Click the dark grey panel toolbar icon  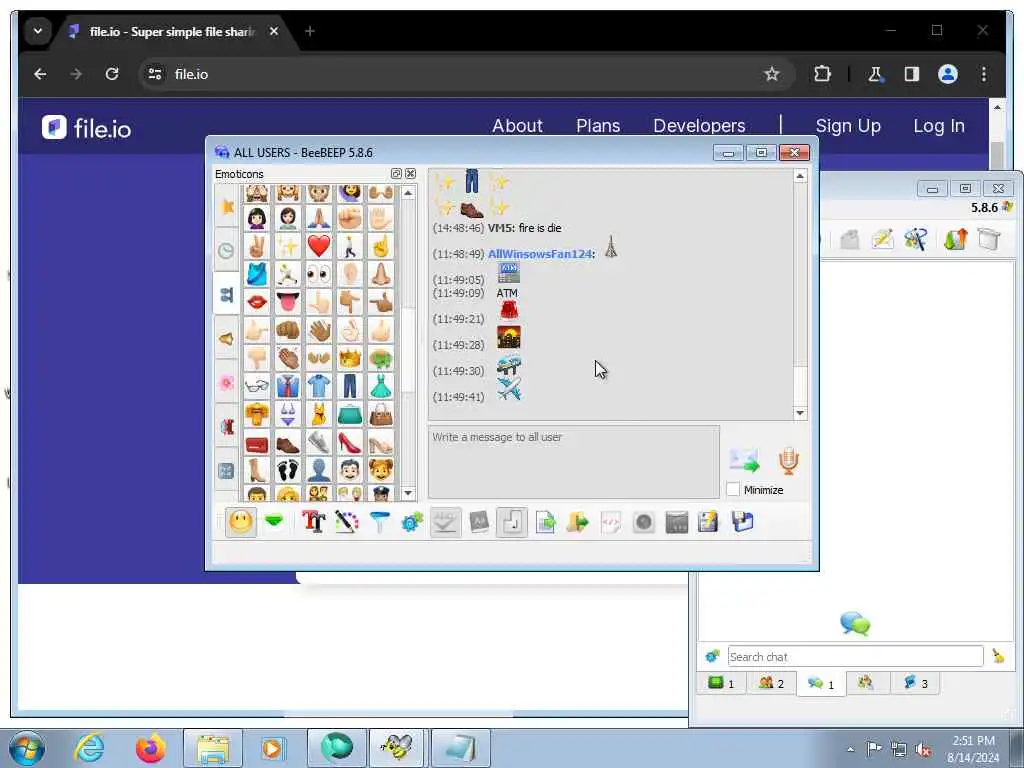[x=677, y=522]
